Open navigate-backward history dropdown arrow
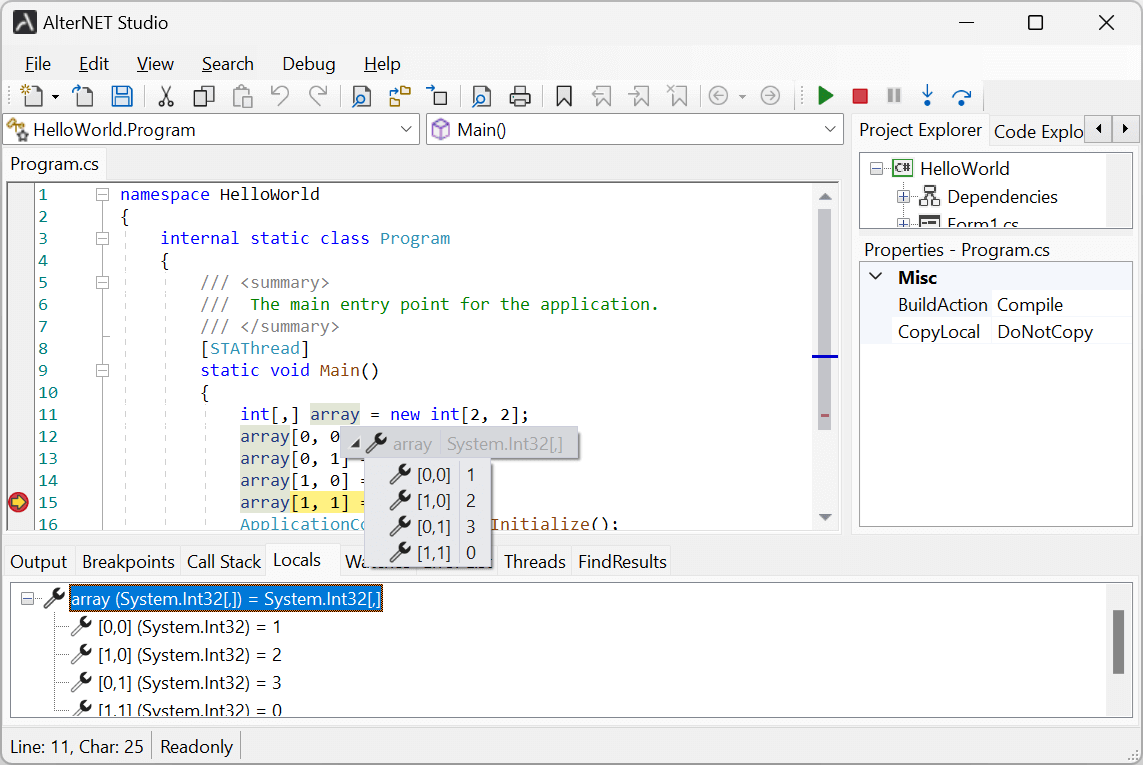 tap(742, 97)
